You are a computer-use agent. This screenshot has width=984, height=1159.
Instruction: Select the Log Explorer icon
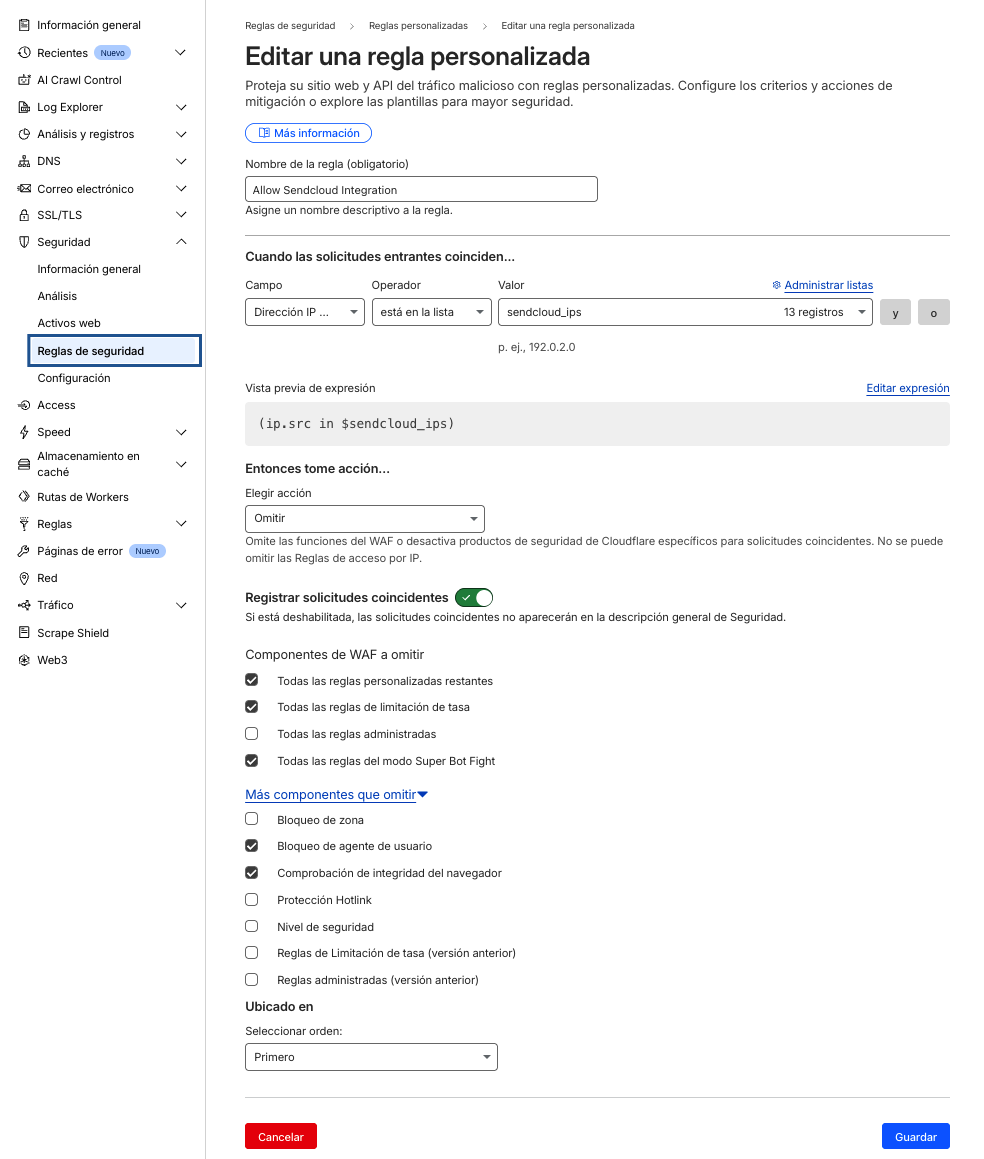click(x=22, y=106)
